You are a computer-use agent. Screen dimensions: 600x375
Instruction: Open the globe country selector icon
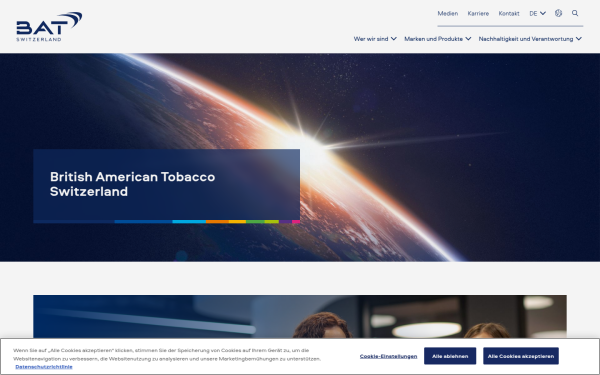[x=558, y=13]
